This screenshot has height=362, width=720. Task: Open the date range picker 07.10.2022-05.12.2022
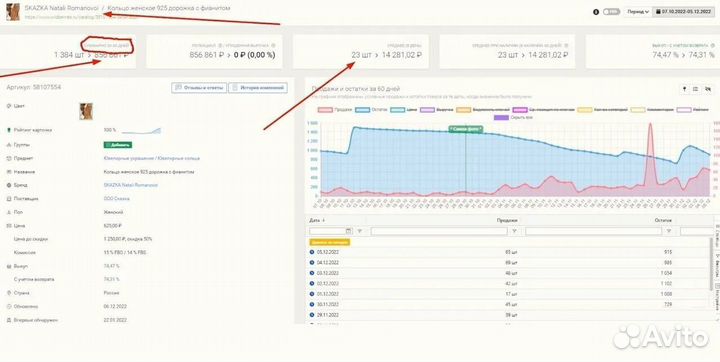pyautogui.click(x=683, y=11)
